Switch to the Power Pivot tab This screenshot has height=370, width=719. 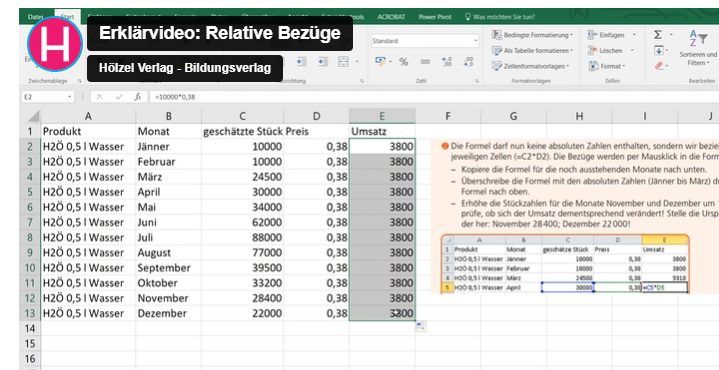[435, 17]
